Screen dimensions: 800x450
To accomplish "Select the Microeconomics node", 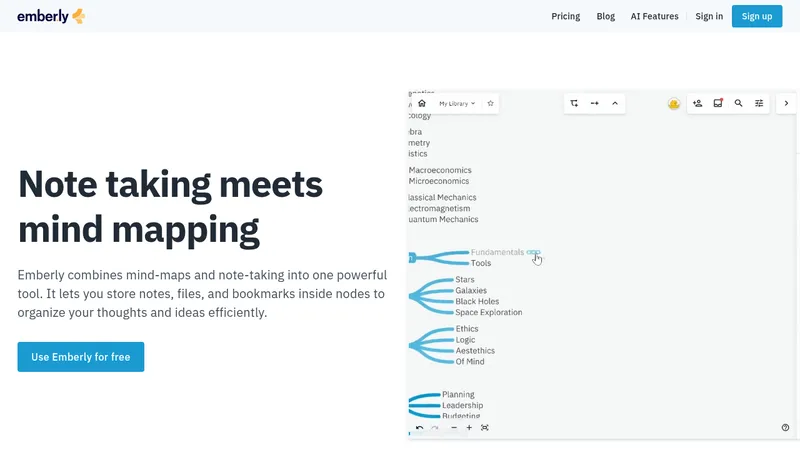I will pyautogui.click(x=439, y=181).
